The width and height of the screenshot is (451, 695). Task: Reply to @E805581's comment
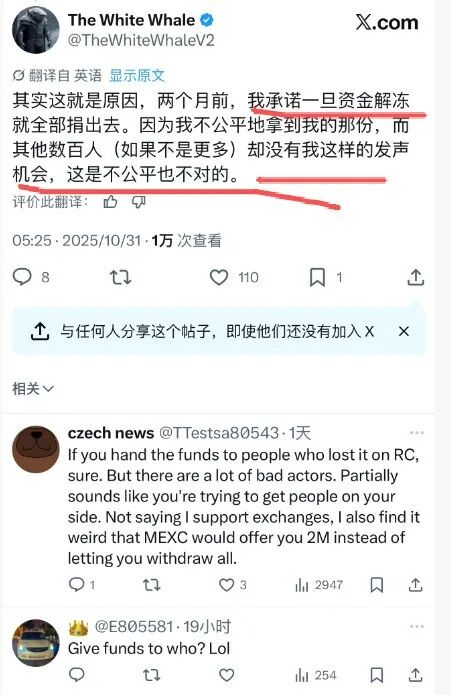77,675
